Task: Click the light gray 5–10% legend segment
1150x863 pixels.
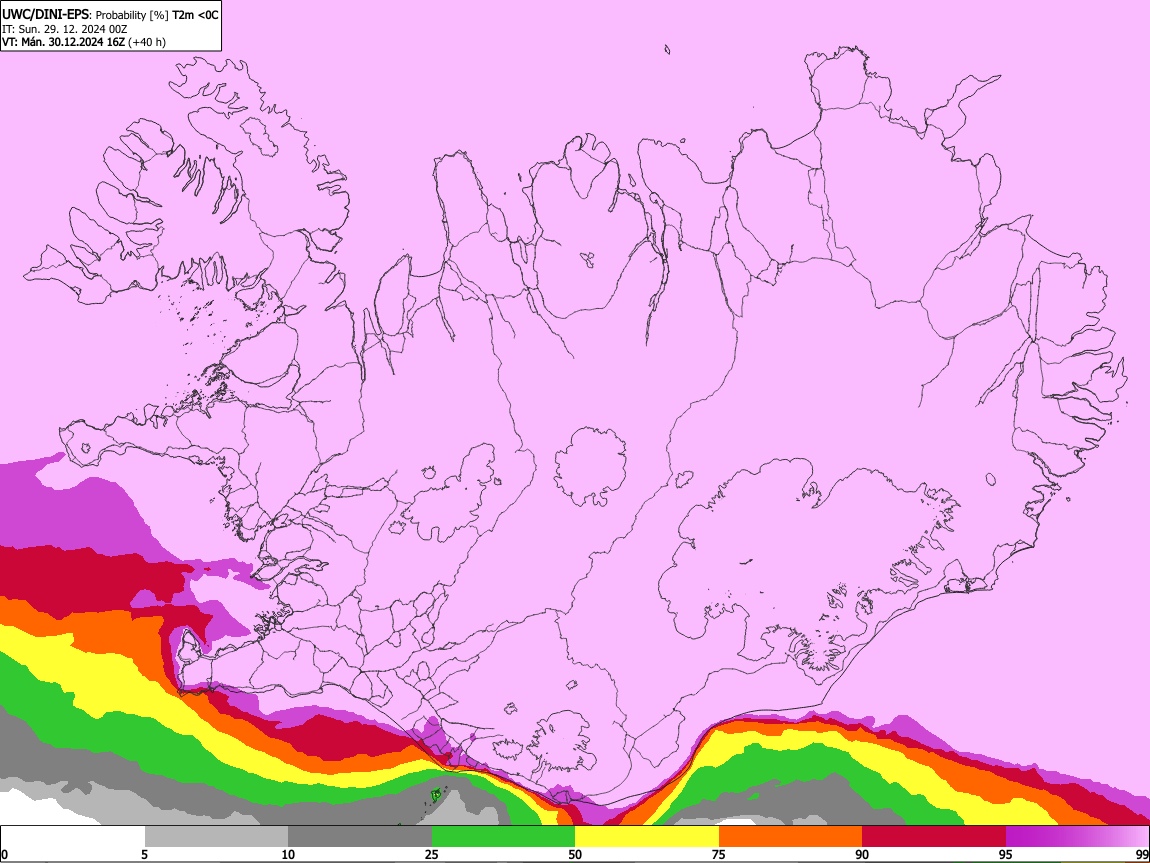Action: pyautogui.click(x=216, y=836)
